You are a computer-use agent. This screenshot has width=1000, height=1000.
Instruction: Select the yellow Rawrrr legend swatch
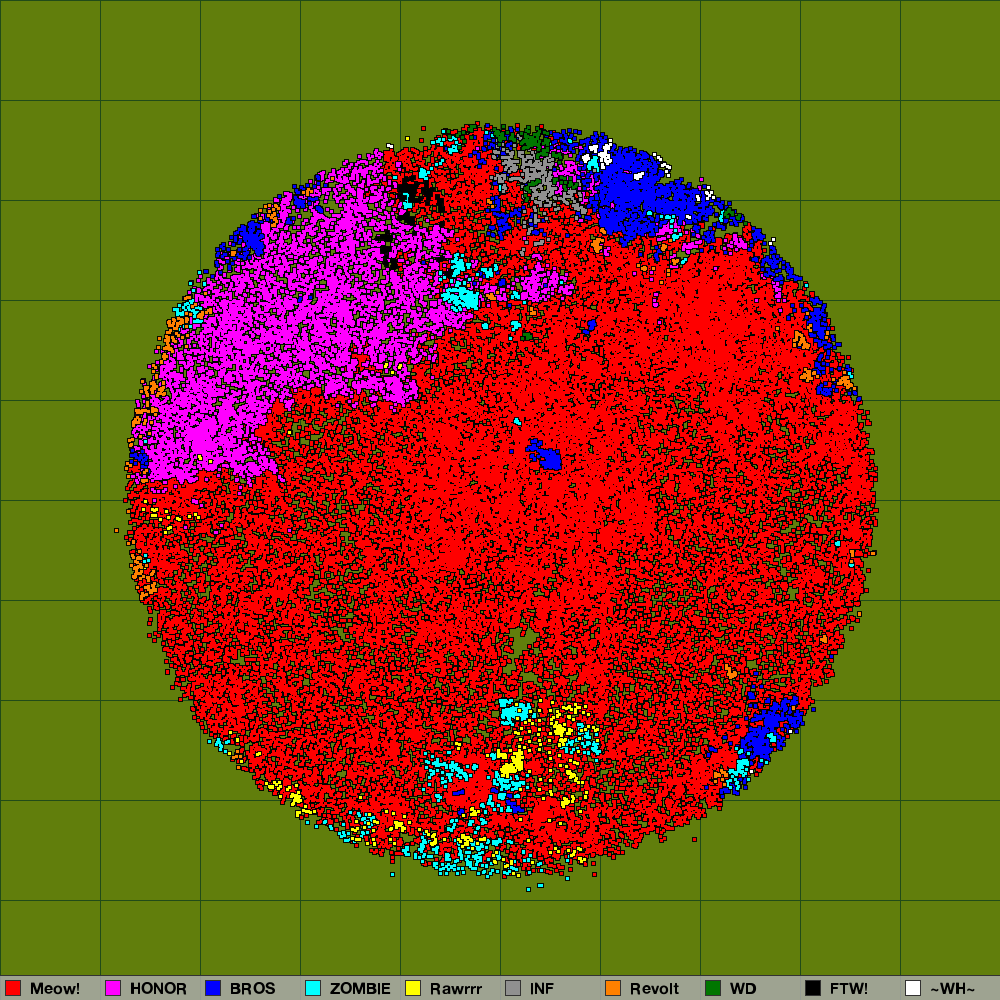pos(413,988)
